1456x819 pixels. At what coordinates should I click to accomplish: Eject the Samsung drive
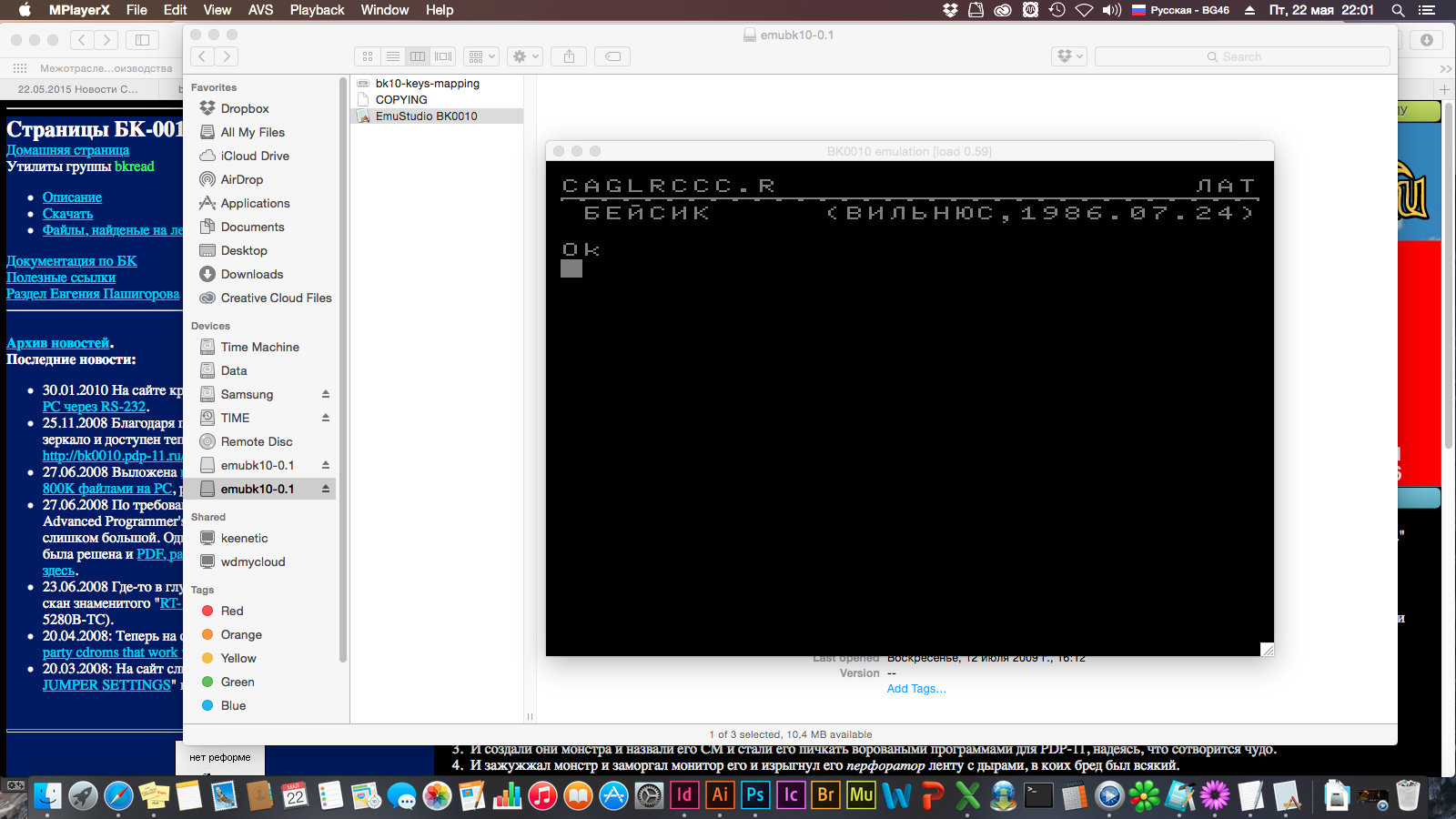click(x=325, y=394)
